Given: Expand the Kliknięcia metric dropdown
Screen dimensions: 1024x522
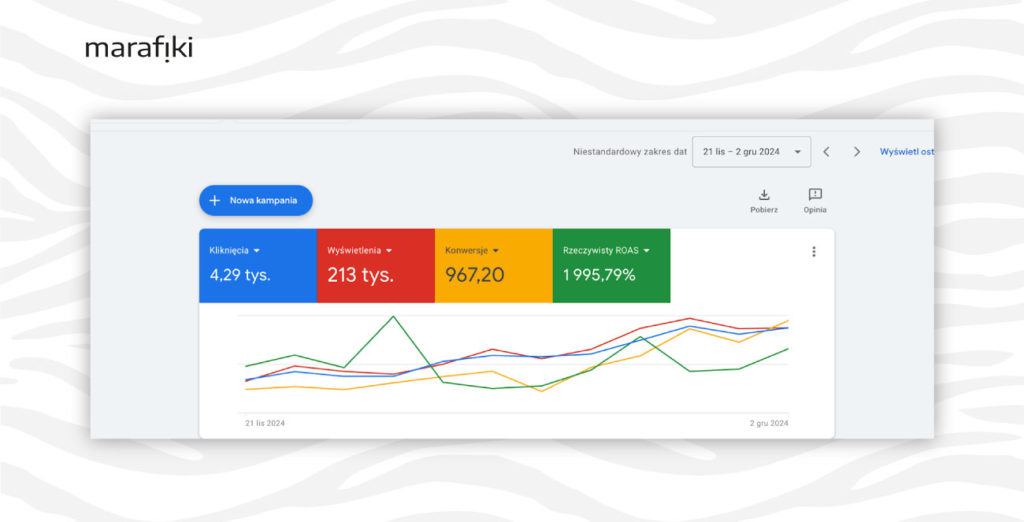Looking at the screenshot, I should coord(257,251).
